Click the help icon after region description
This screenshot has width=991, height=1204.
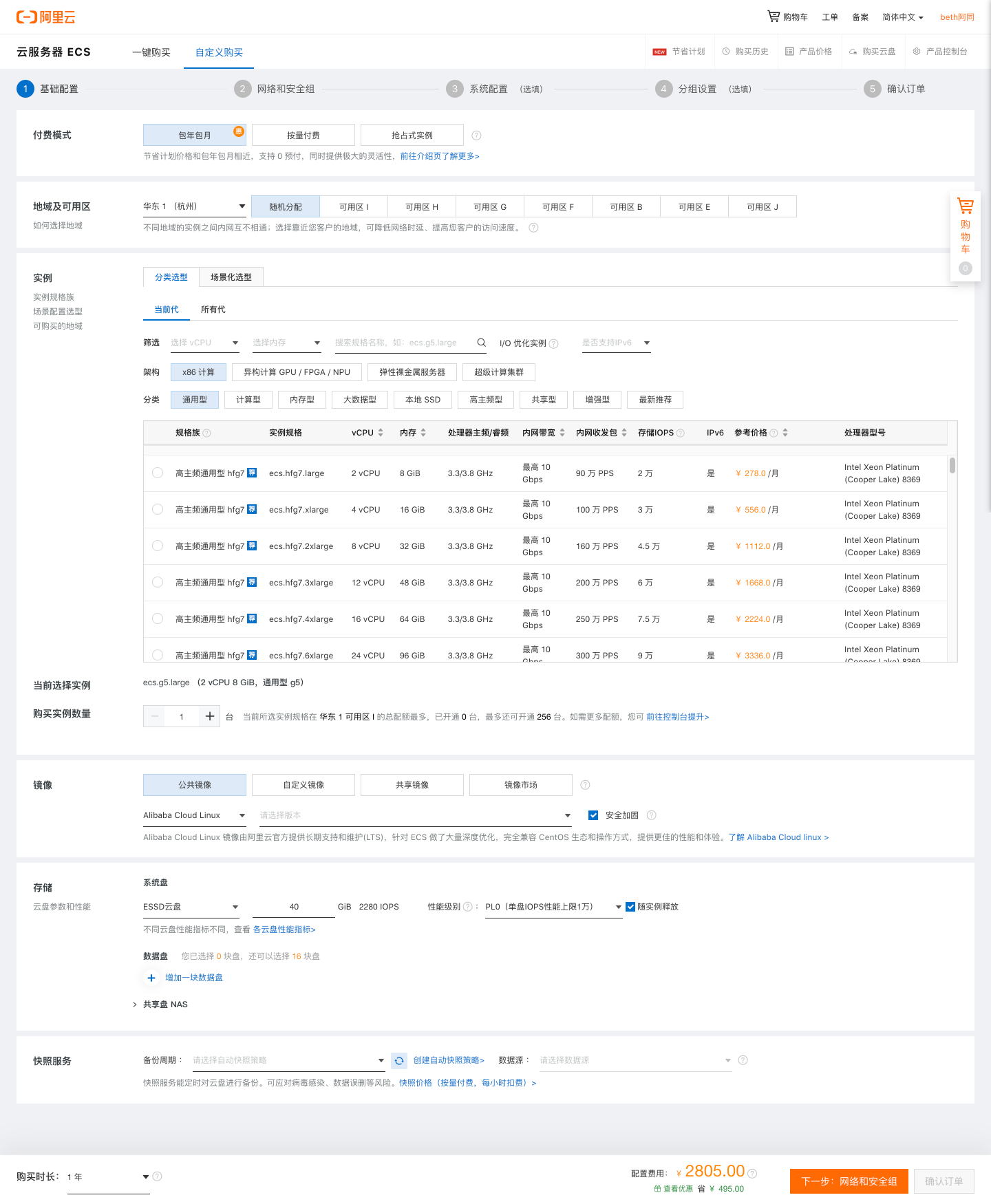[533, 228]
